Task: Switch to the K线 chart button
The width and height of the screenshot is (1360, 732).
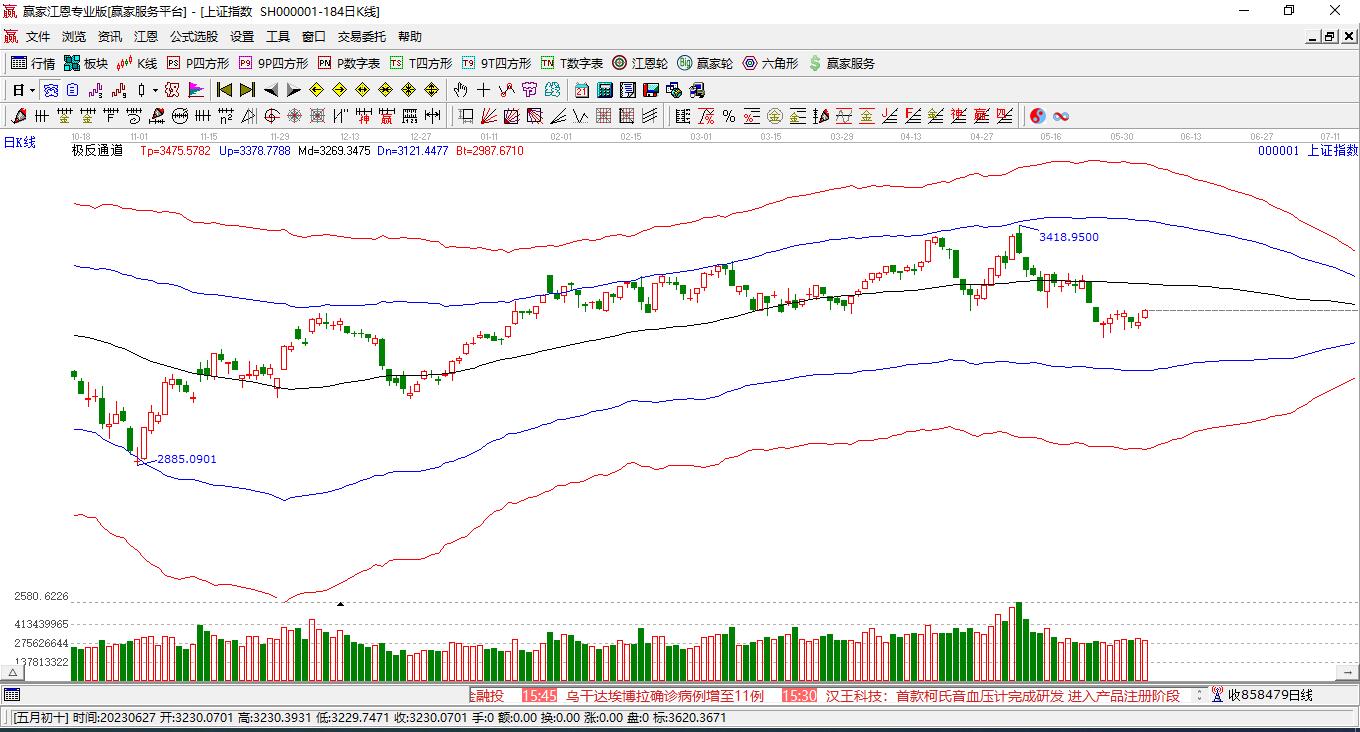Action: (137, 63)
